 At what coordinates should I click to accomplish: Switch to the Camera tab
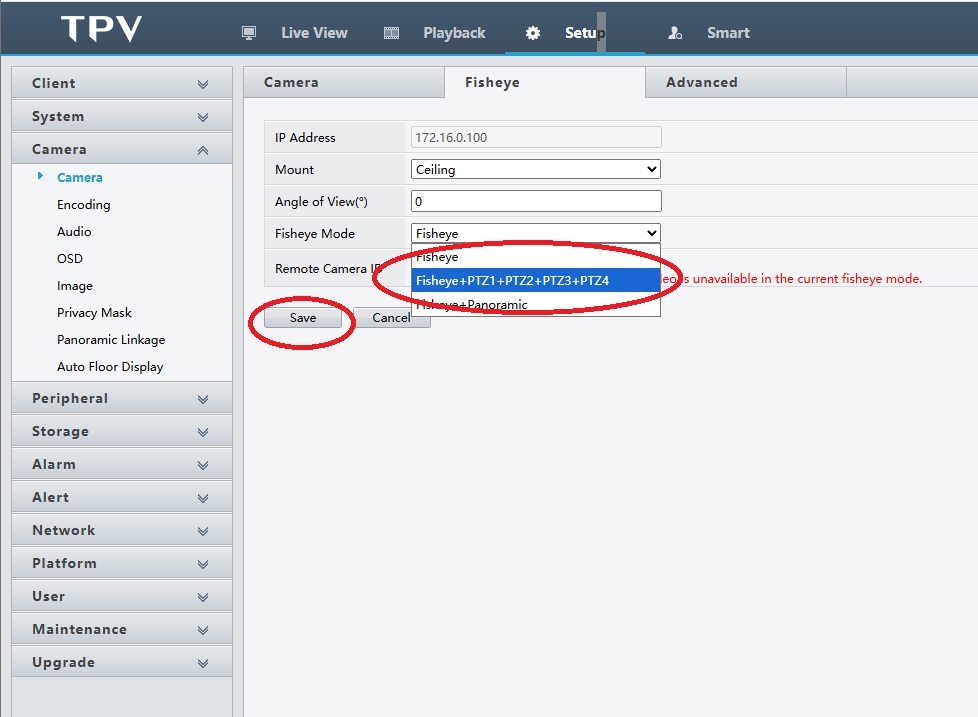pyautogui.click(x=291, y=83)
